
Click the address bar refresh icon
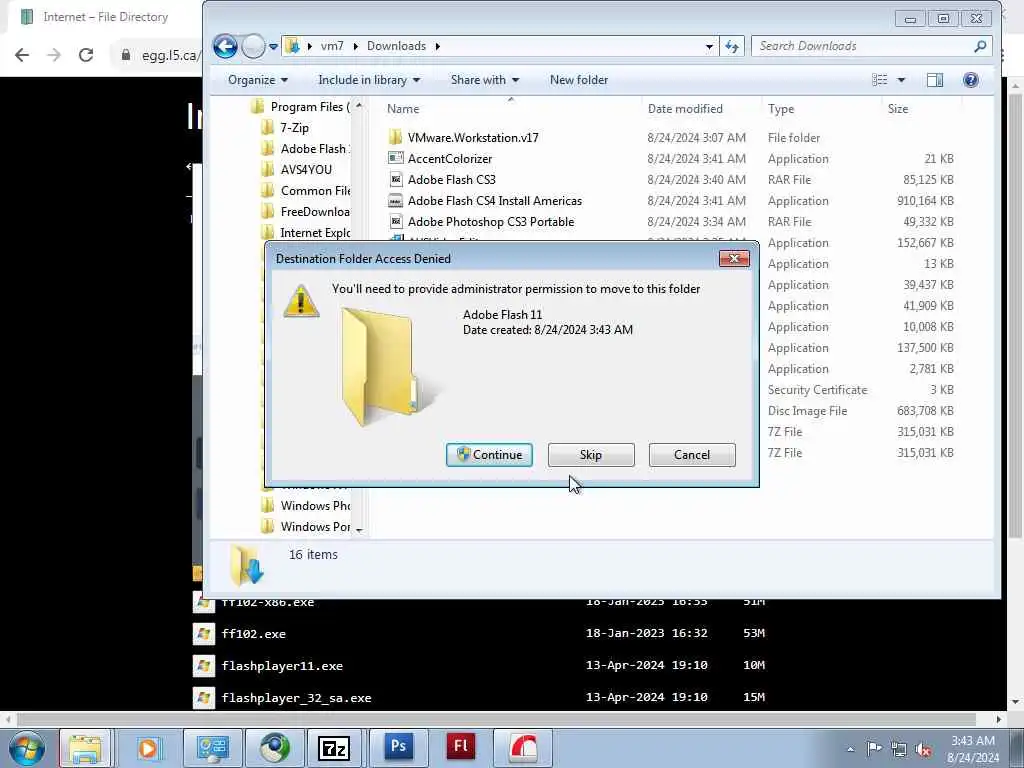coord(731,46)
